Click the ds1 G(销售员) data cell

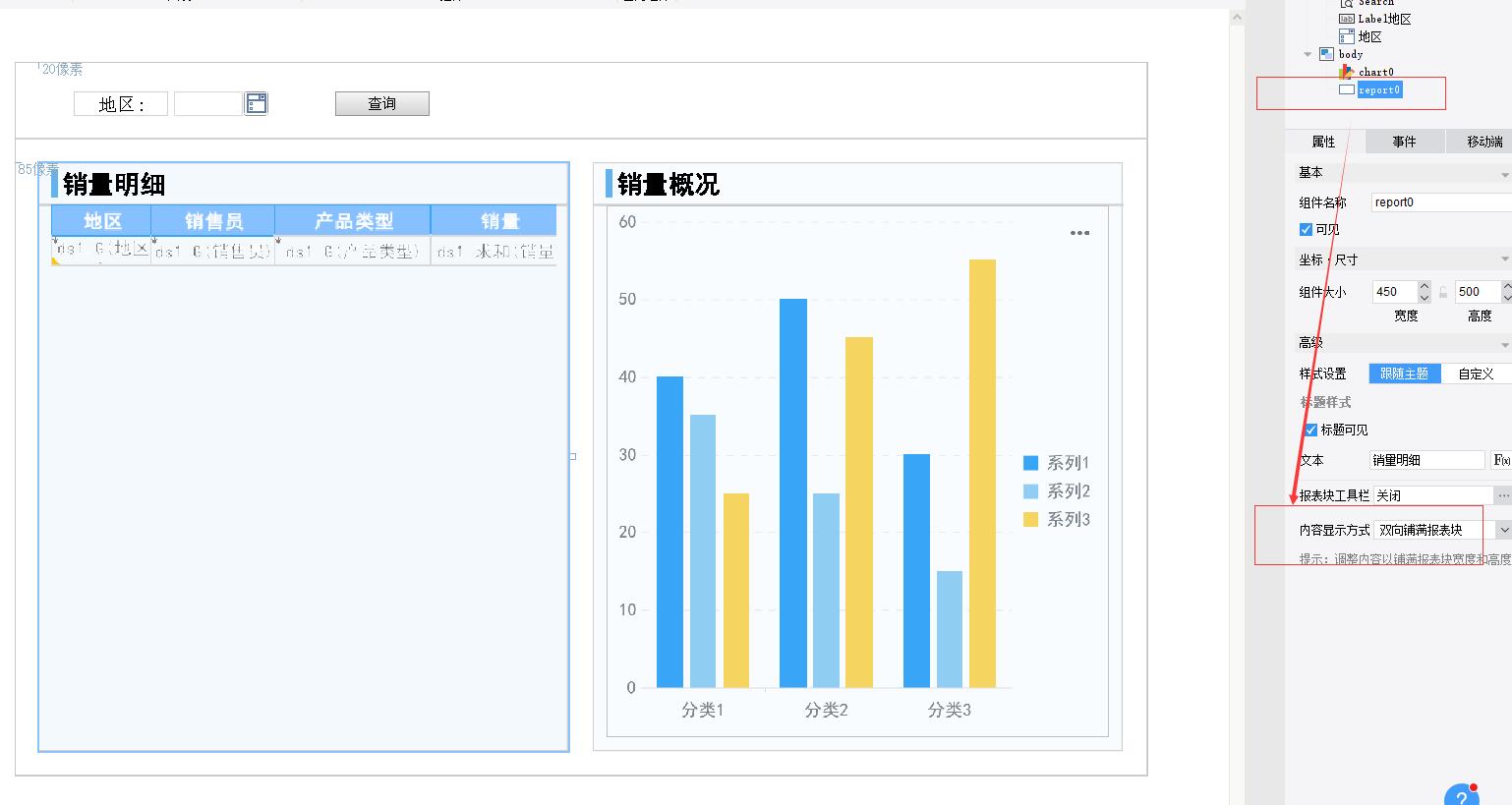[213, 251]
